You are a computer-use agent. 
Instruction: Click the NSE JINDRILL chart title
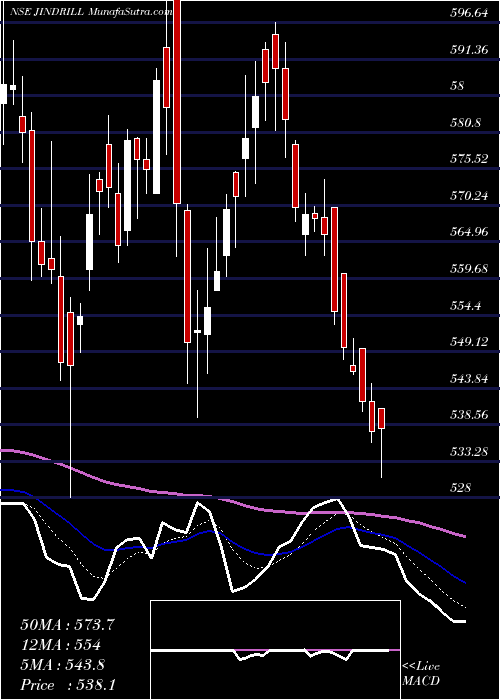(46, 12)
